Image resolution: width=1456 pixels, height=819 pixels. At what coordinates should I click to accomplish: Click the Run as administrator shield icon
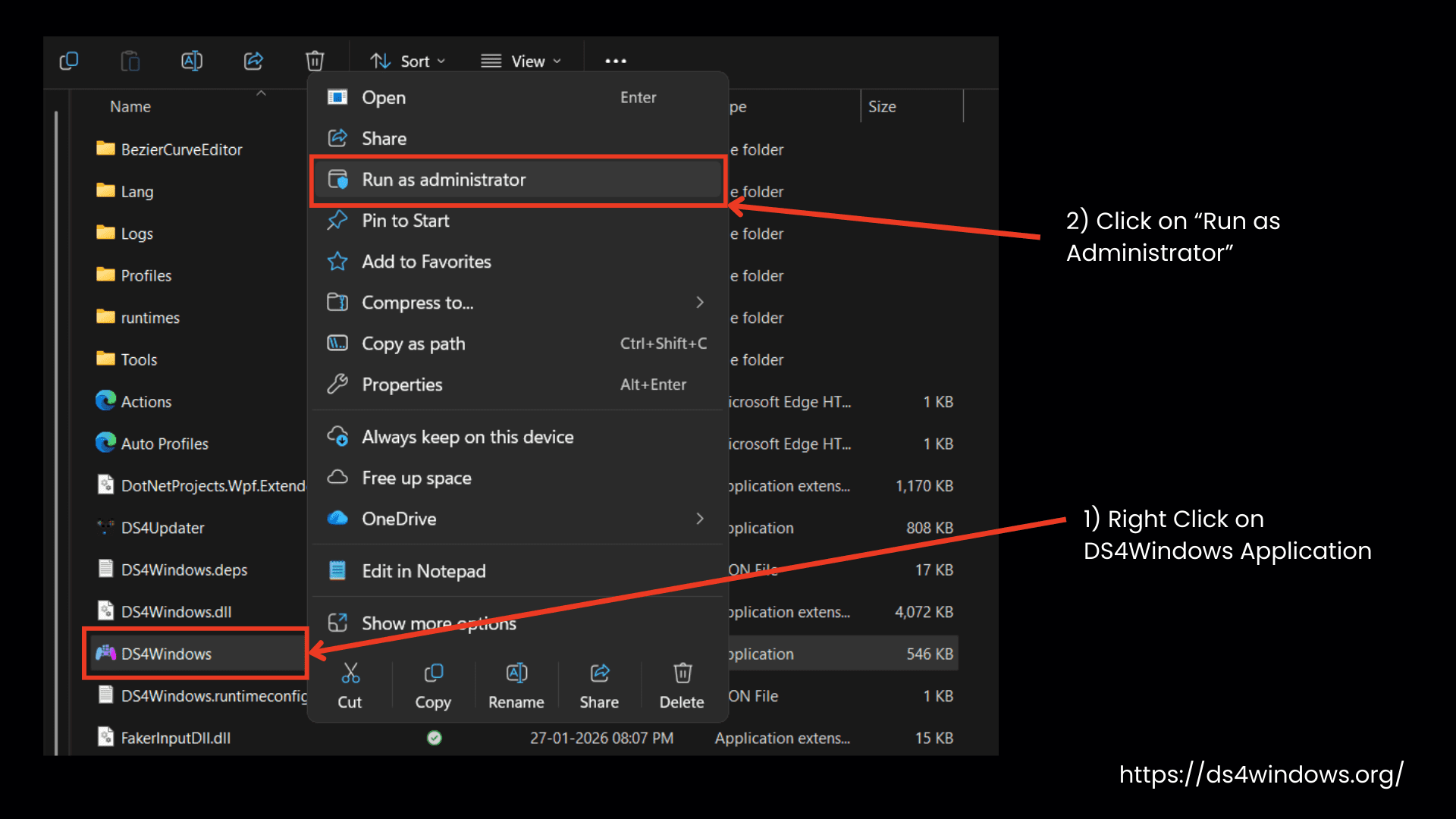(337, 180)
